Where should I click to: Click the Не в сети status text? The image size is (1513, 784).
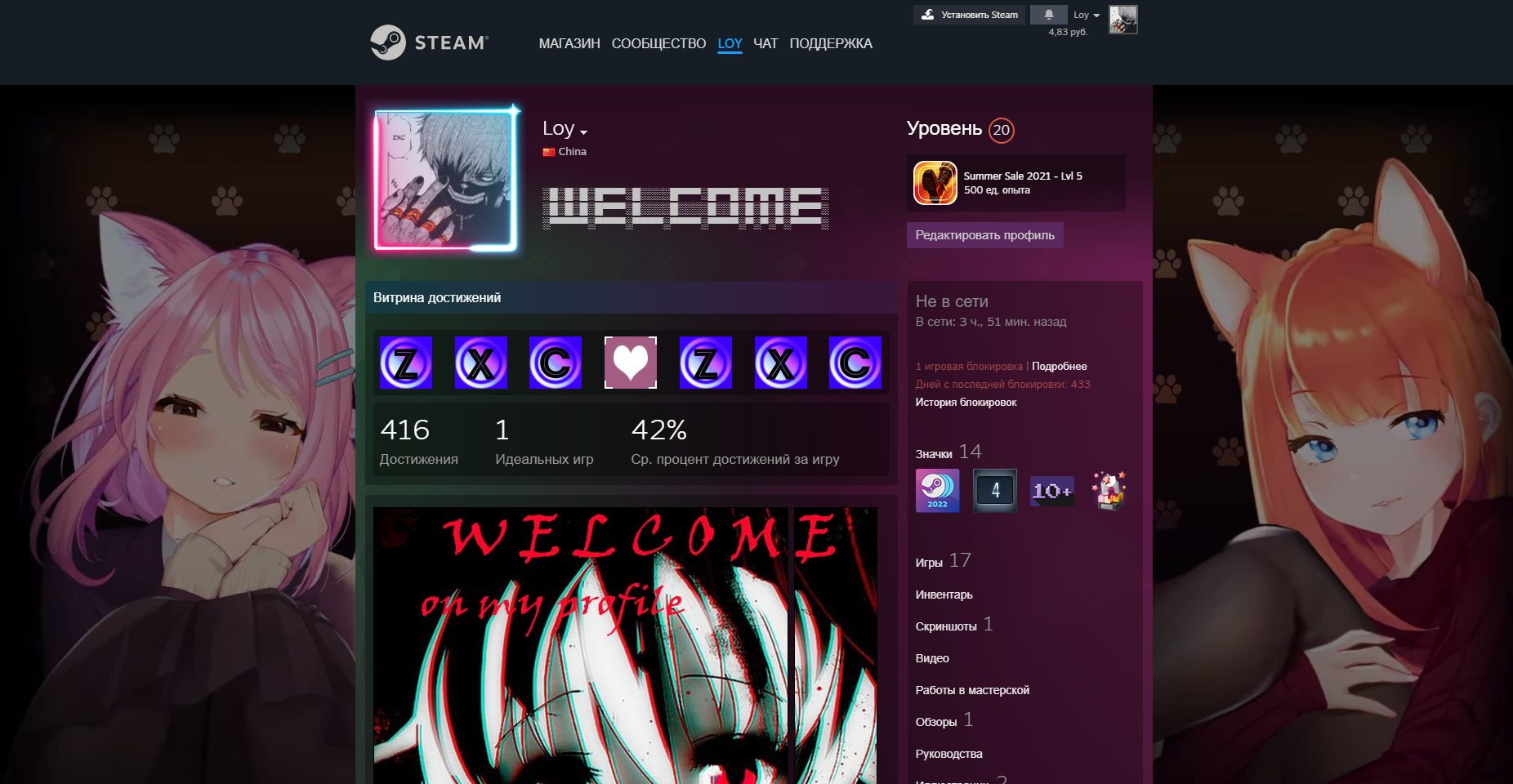[x=952, y=301]
